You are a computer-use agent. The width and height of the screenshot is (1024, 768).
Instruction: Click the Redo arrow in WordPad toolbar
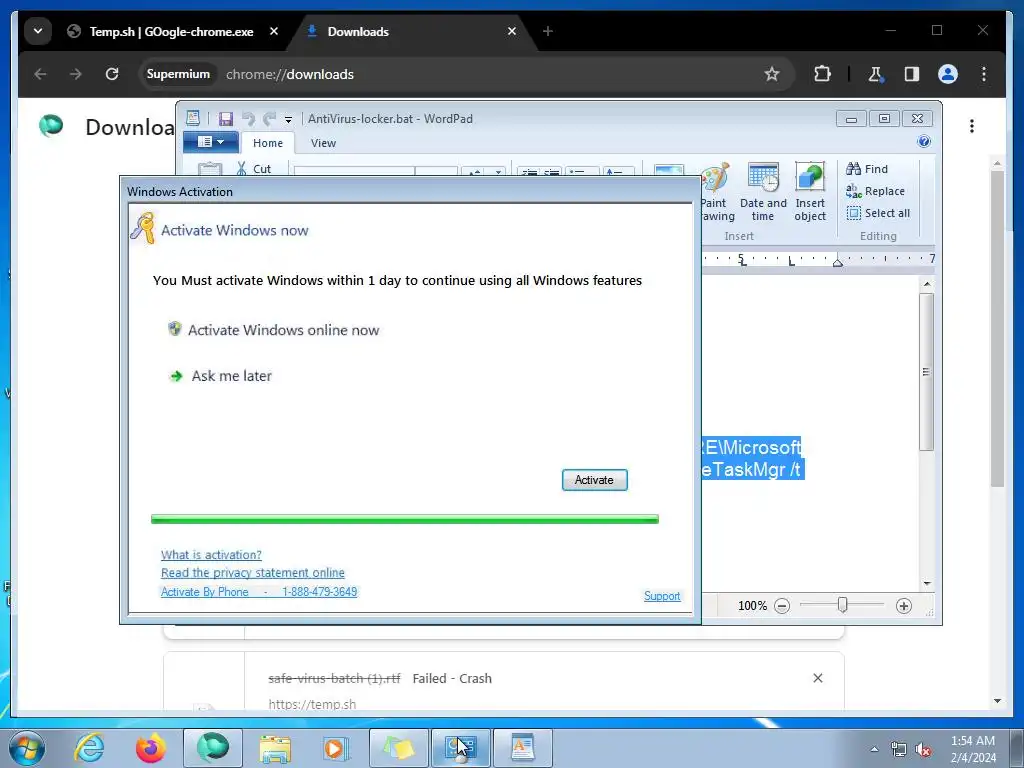[269, 119]
